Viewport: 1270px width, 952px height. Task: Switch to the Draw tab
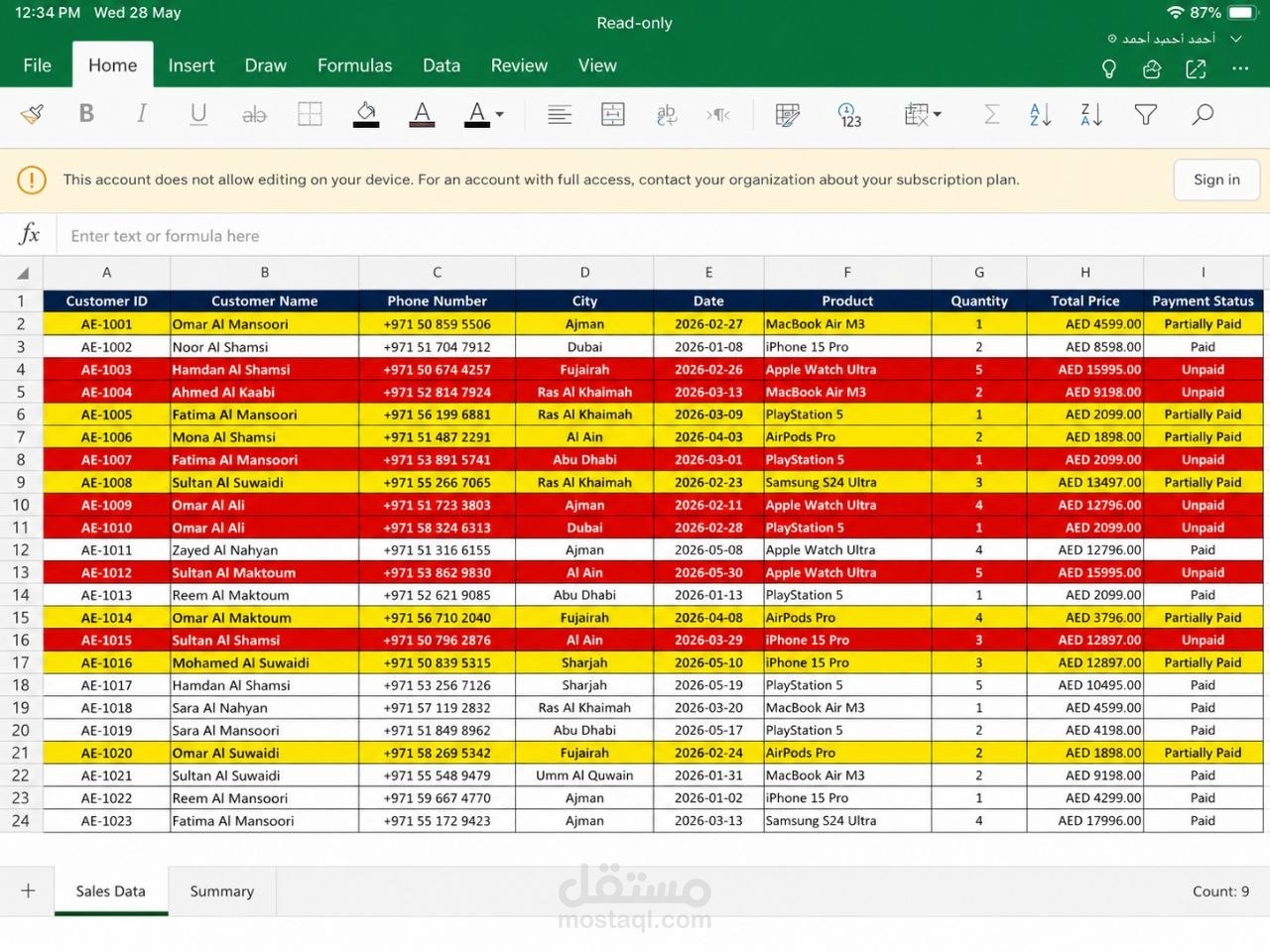[266, 65]
